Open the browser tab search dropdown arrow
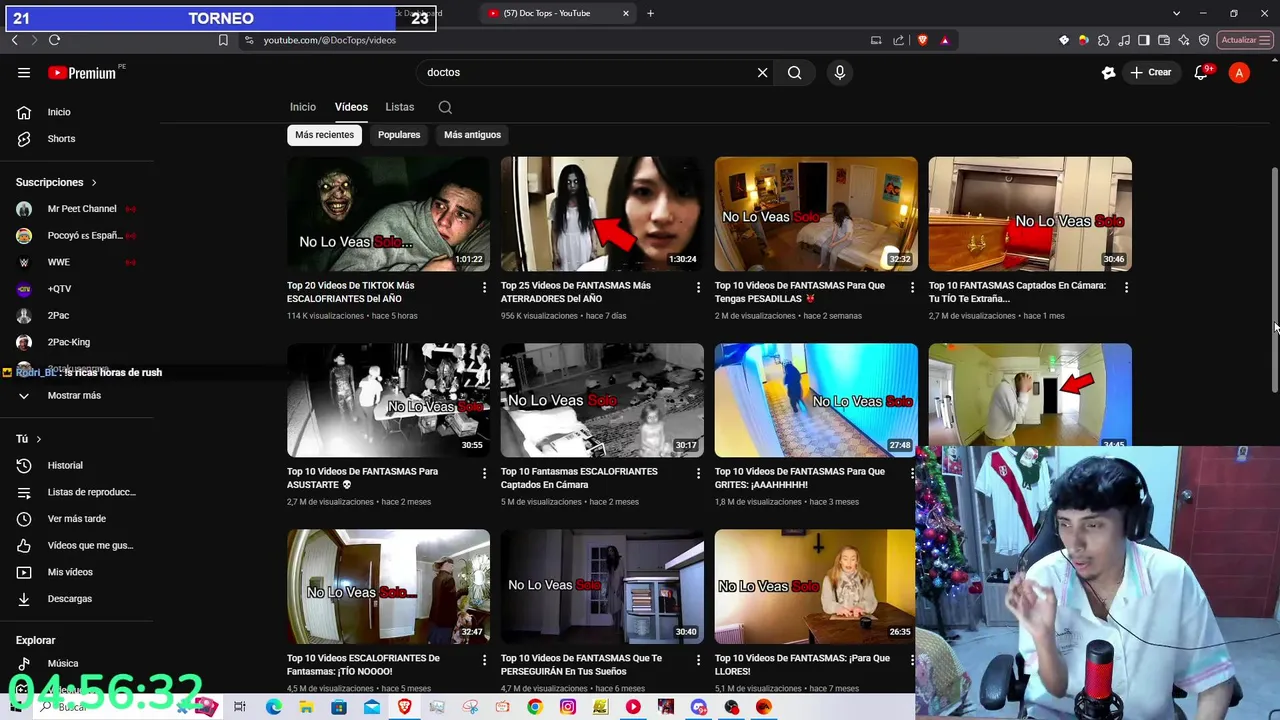Viewport: 1280px width, 720px height. (x=1176, y=13)
